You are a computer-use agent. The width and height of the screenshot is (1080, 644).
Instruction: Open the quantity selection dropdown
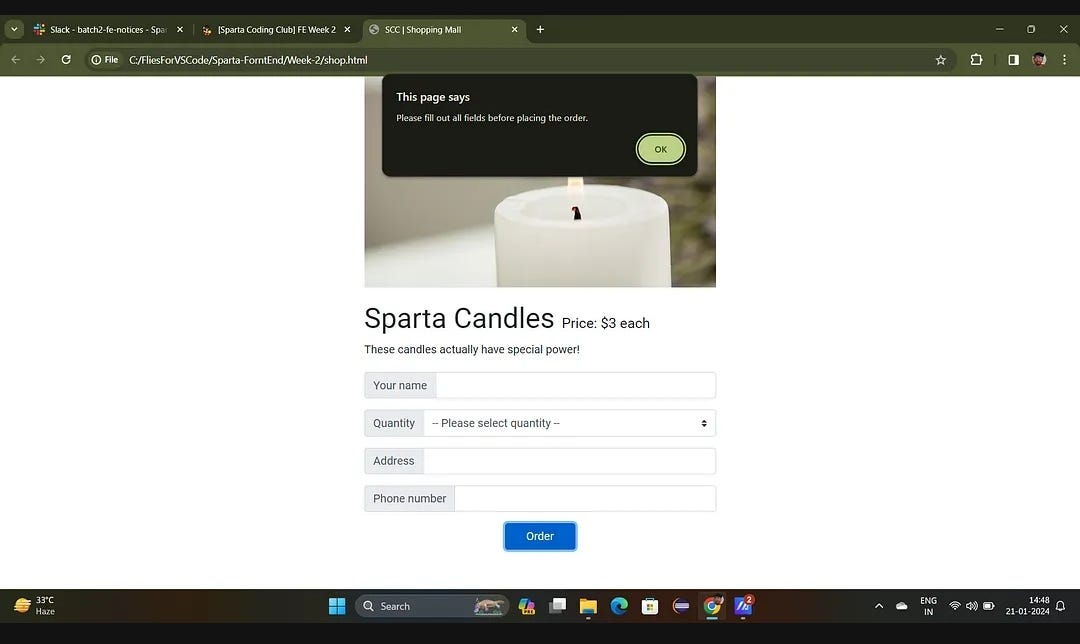pos(570,422)
